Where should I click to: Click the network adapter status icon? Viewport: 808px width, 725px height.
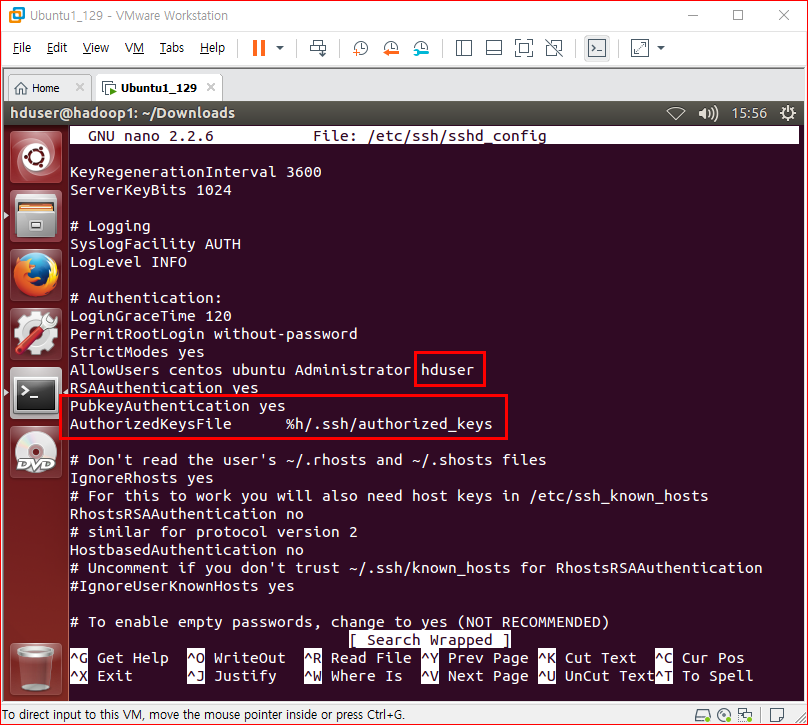[x=745, y=715]
